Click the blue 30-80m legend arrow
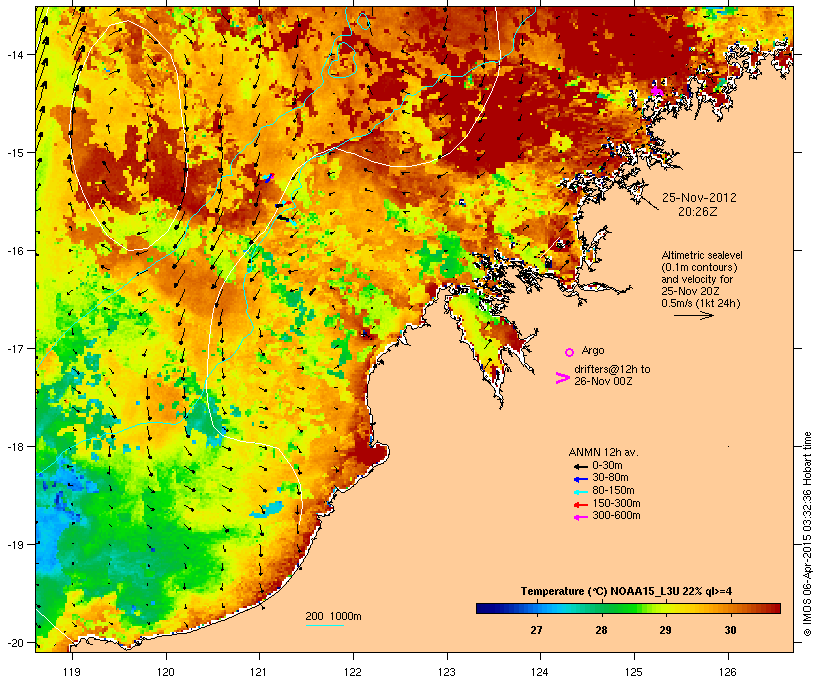The width and height of the screenshot is (820, 680). (x=580, y=479)
